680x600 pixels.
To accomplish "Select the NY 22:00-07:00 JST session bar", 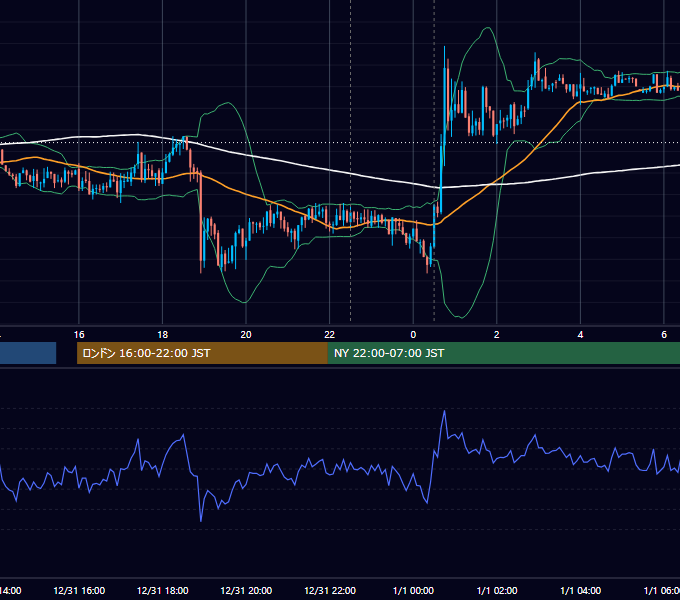I will (503, 353).
